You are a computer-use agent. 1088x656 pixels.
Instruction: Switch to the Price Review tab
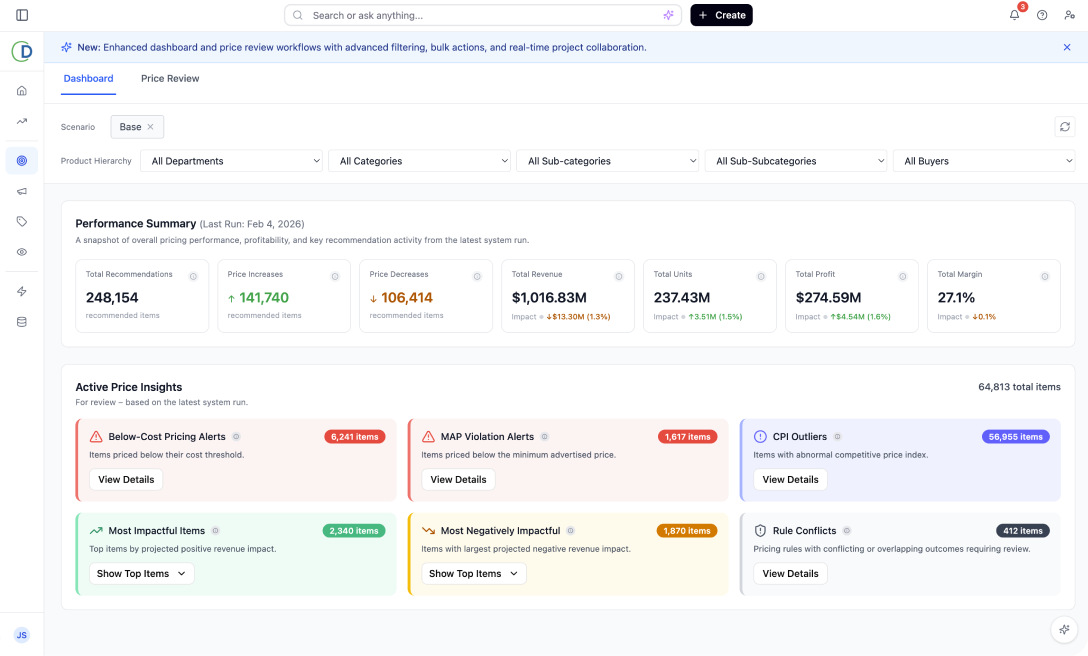click(170, 79)
